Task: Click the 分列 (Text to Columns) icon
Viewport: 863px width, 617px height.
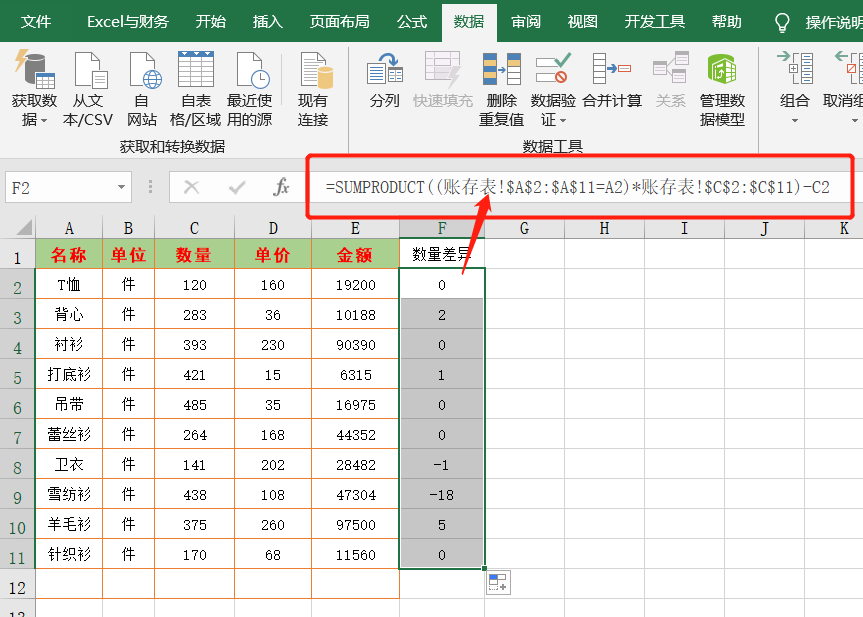Action: (384, 72)
